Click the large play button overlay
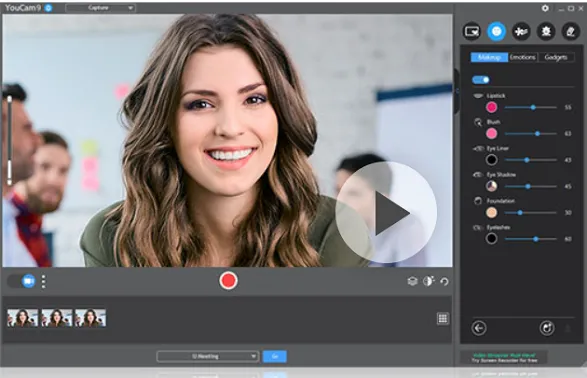Image resolution: width=587 pixels, height=378 pixels. [x=387, y=213]
